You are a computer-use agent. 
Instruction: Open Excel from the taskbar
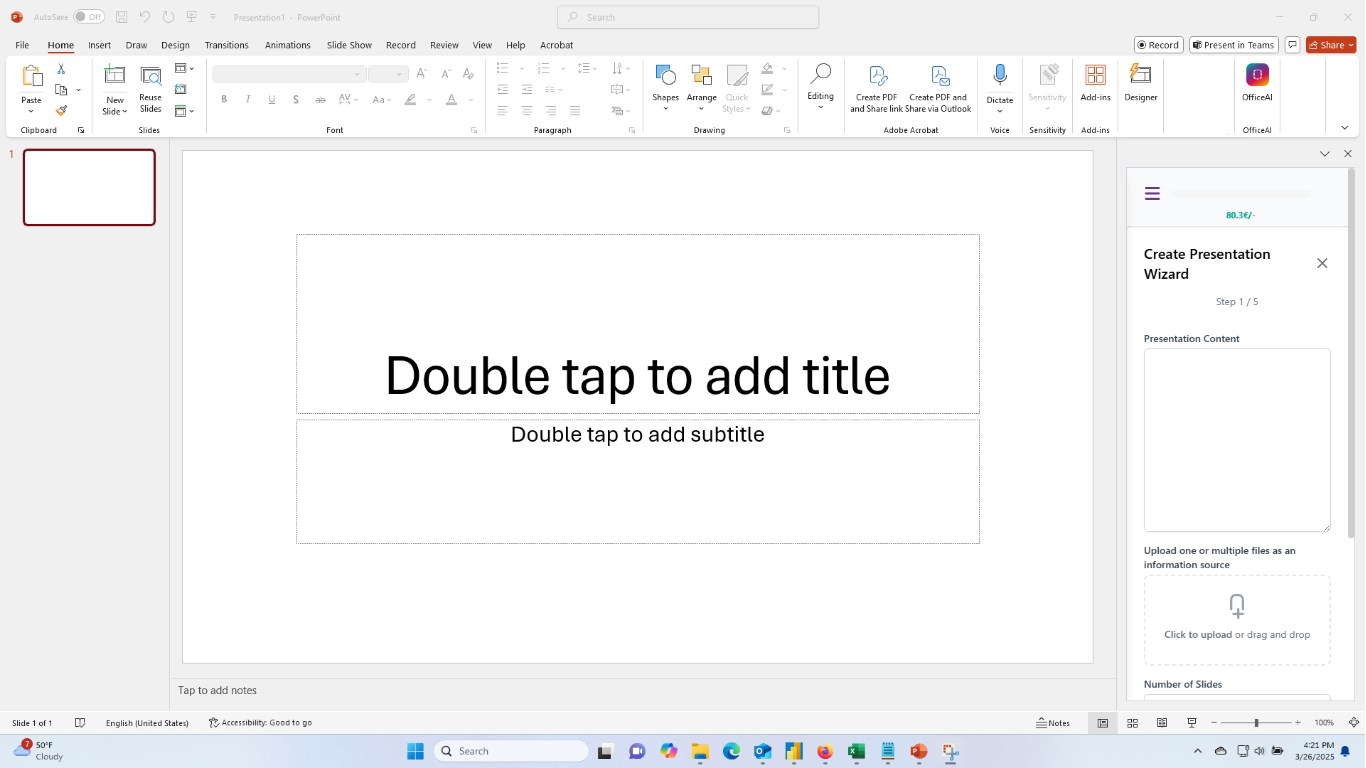(x=856, y=751)
